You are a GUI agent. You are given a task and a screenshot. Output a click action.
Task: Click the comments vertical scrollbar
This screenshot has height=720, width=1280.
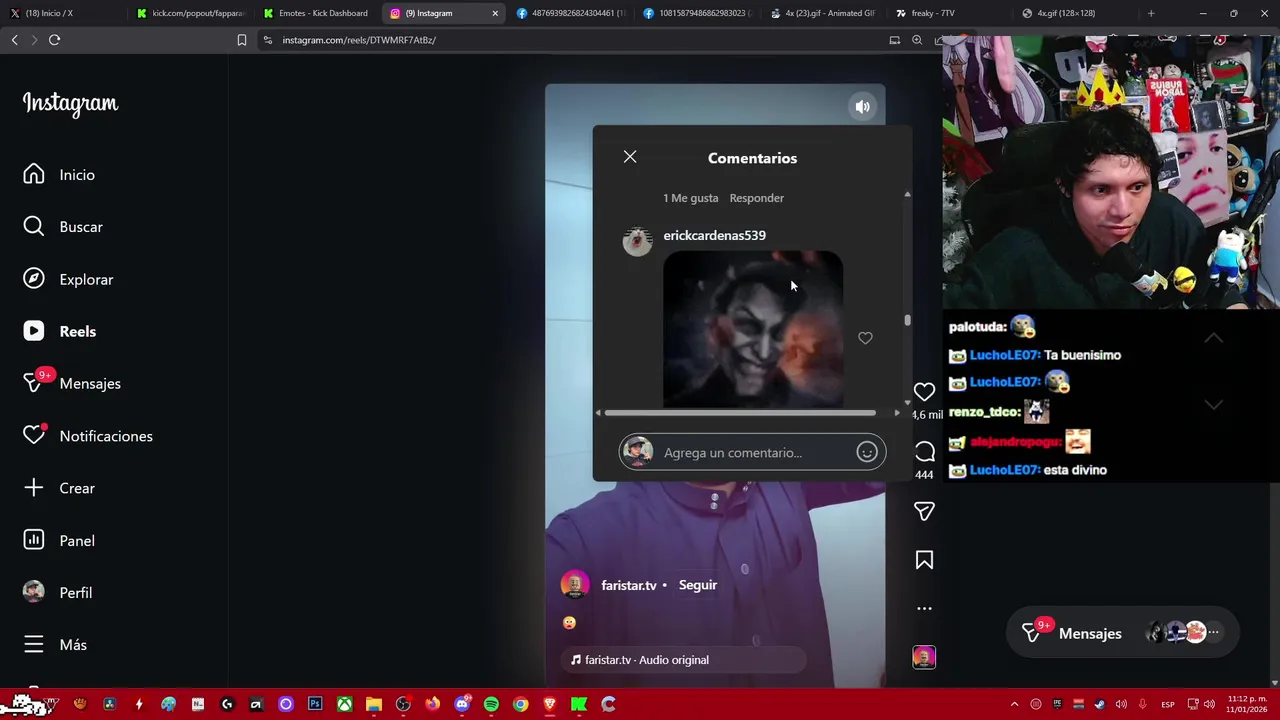[x=907, y=320]
